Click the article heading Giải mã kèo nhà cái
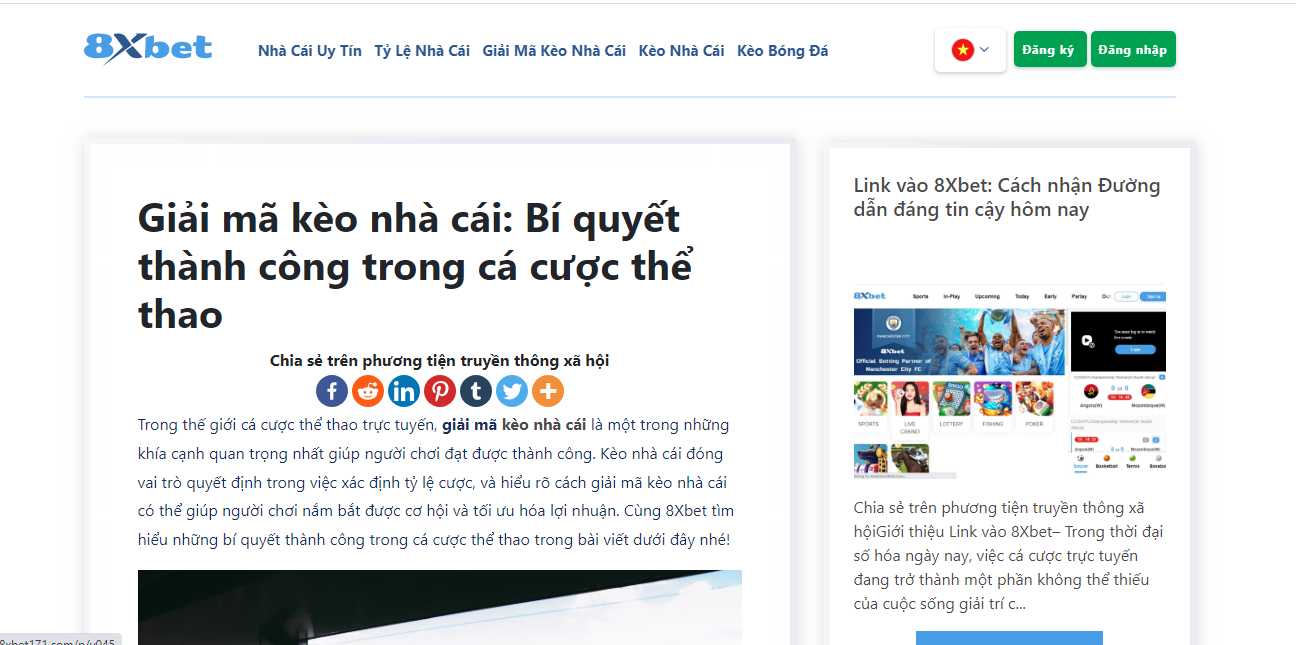 416,266
